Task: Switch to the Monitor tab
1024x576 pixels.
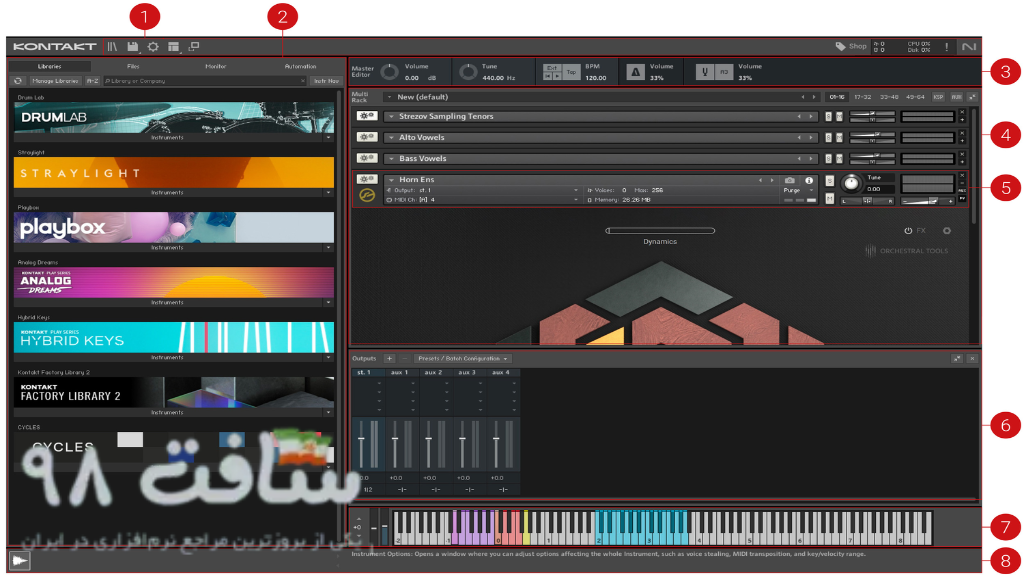Action: [x=216, y=66]
